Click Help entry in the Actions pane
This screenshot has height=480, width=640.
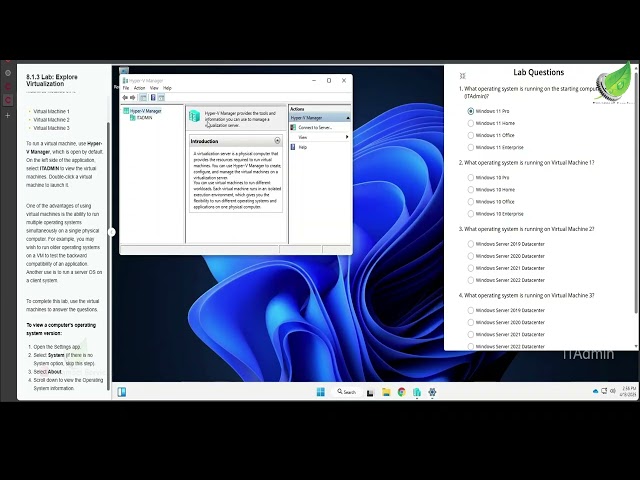302,147
